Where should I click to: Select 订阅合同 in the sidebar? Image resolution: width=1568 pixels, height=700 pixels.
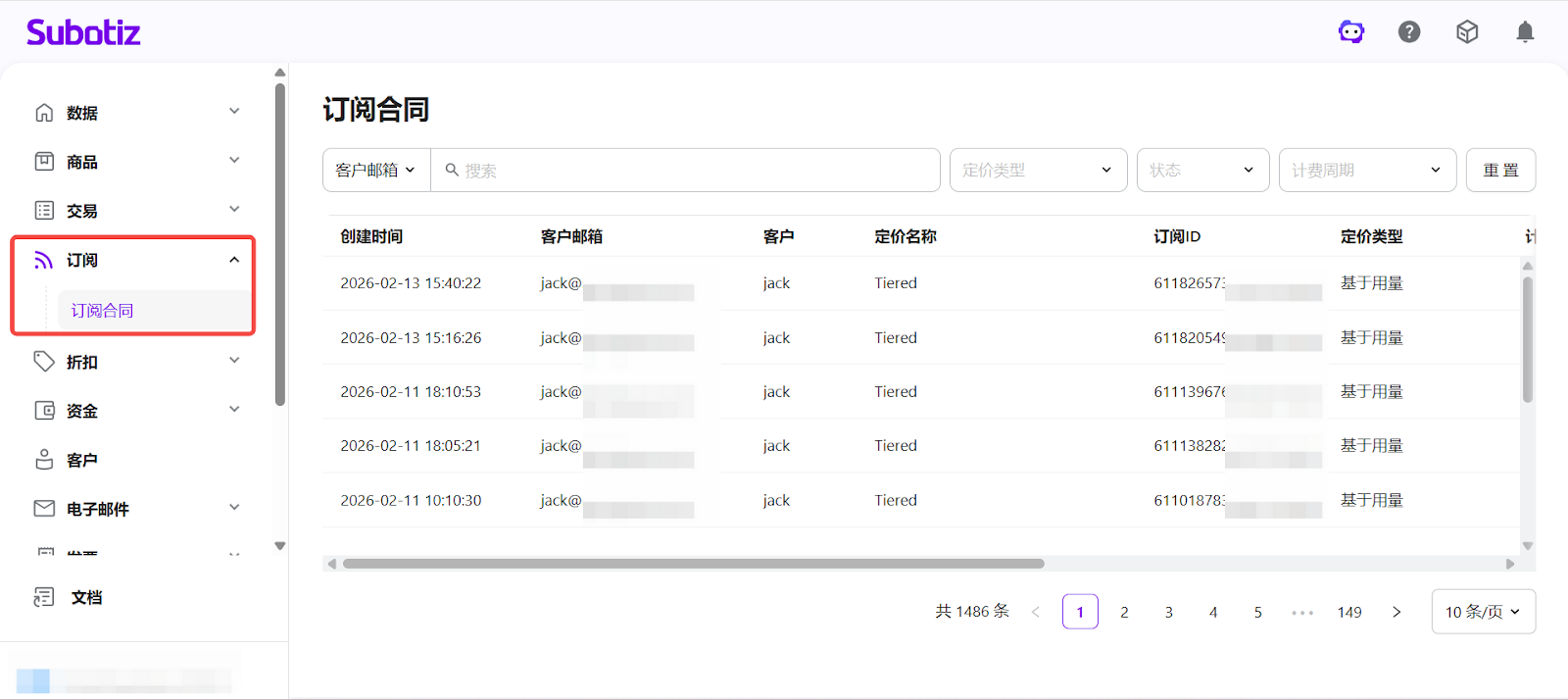(103, 311)
